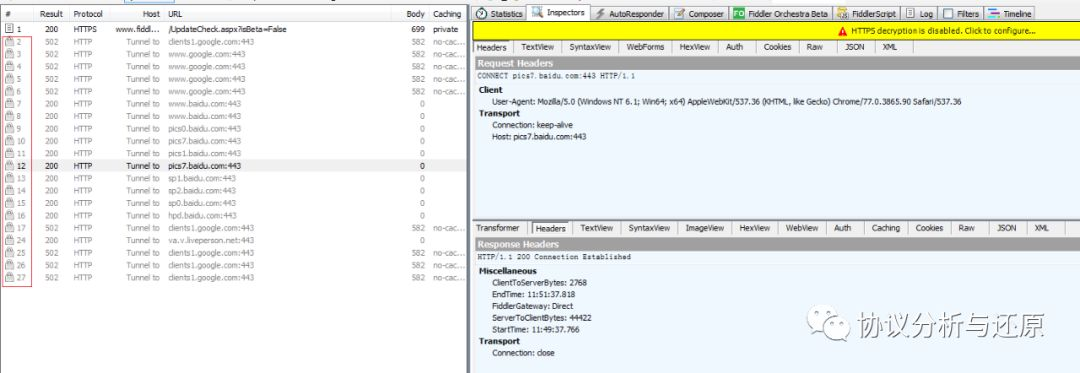Viewport: 1080px width, 373px height.
Task: Open the Fiddler Orchestra Beta tab
Action: click(x=780, y=14)
